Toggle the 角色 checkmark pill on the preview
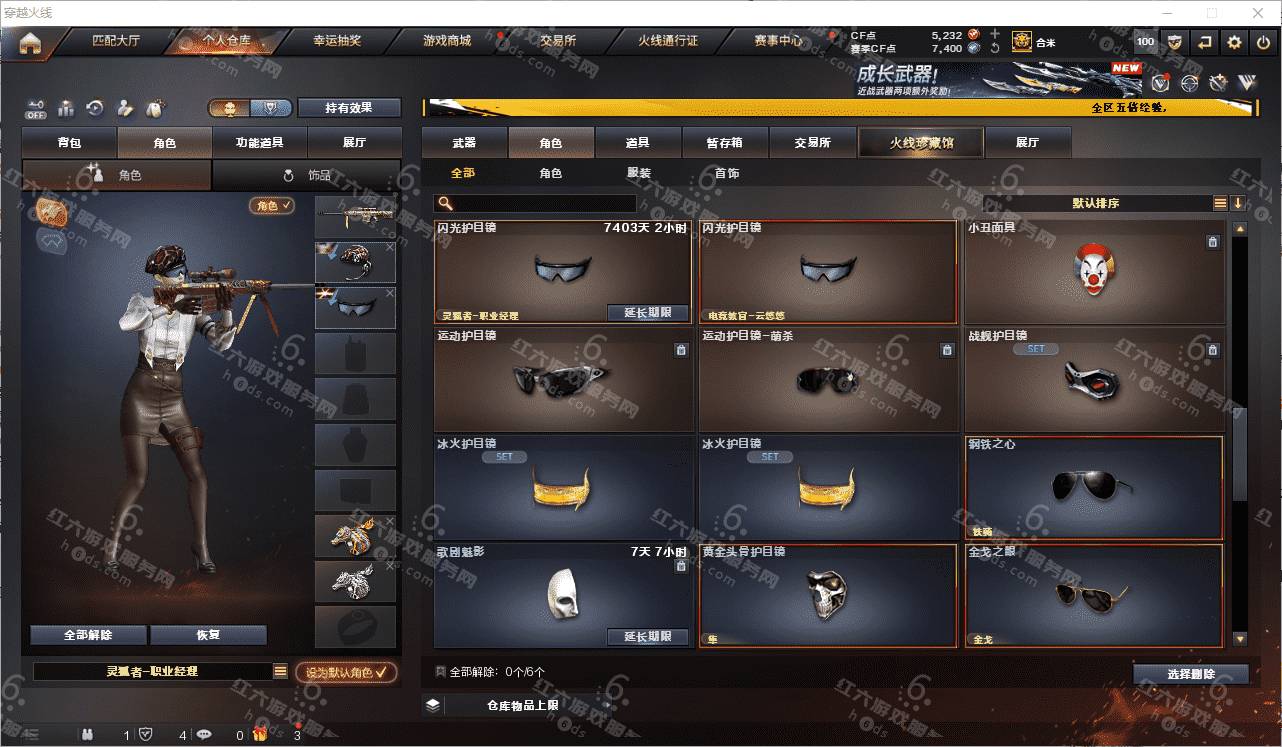Screen dimensions: 1282x747 click(x=272, y=205)
